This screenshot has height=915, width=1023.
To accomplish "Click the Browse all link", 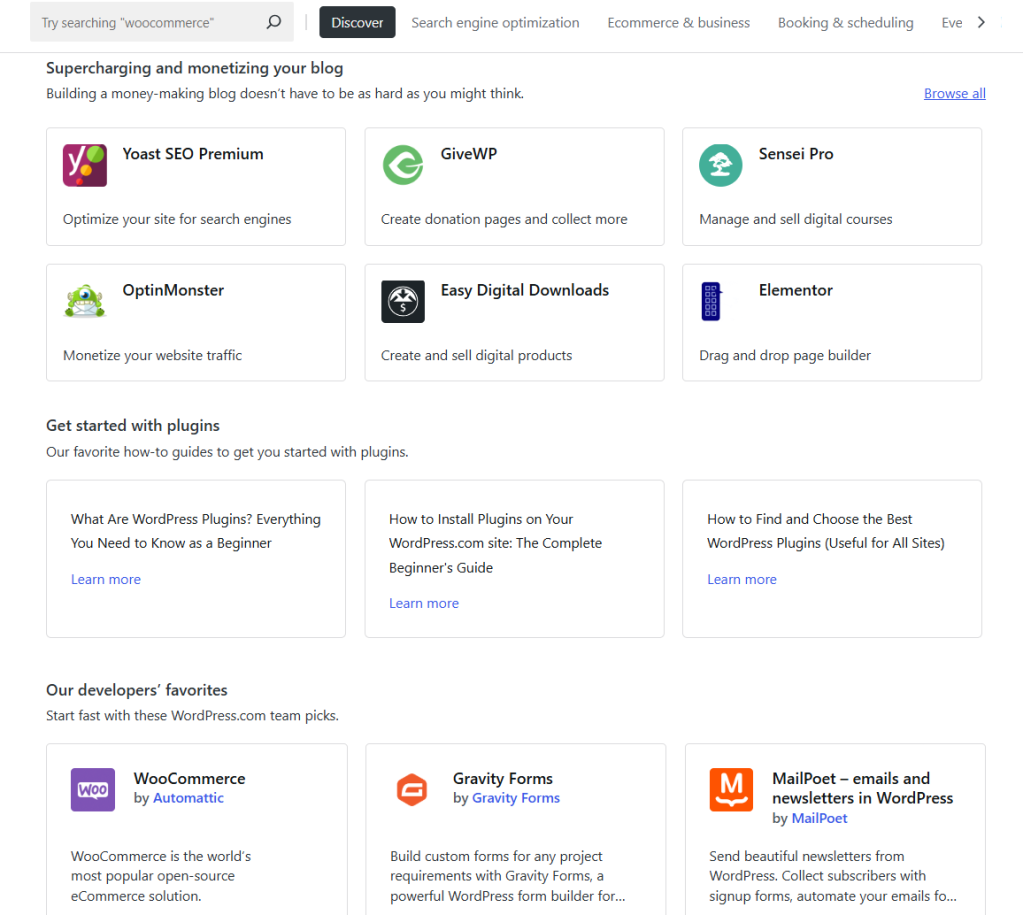I will pos(954,93).
